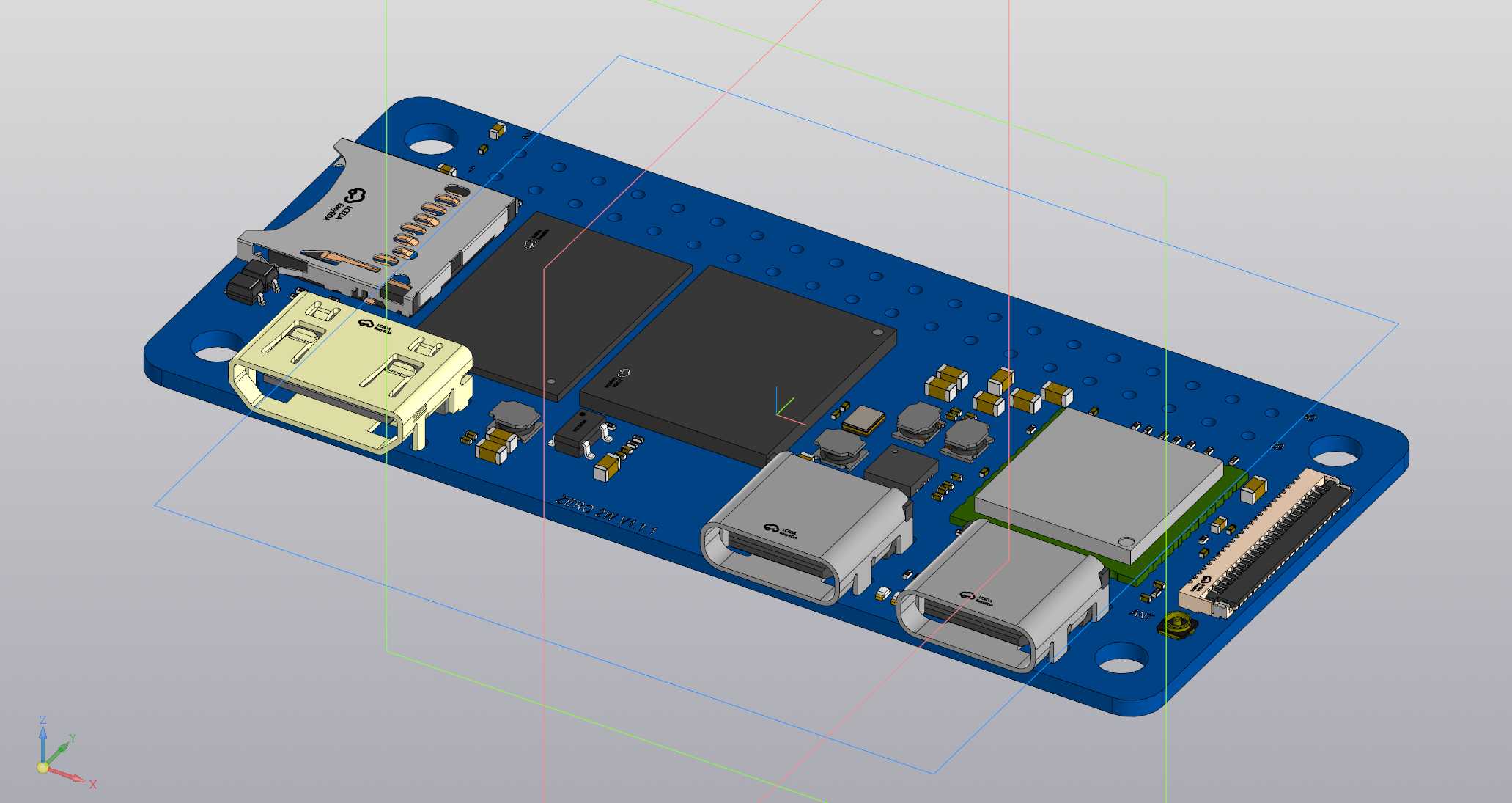This screenshot has width=1512, height=803.
Task: Select the black three-pin transistor near HDMI
Action: point(583,436)
